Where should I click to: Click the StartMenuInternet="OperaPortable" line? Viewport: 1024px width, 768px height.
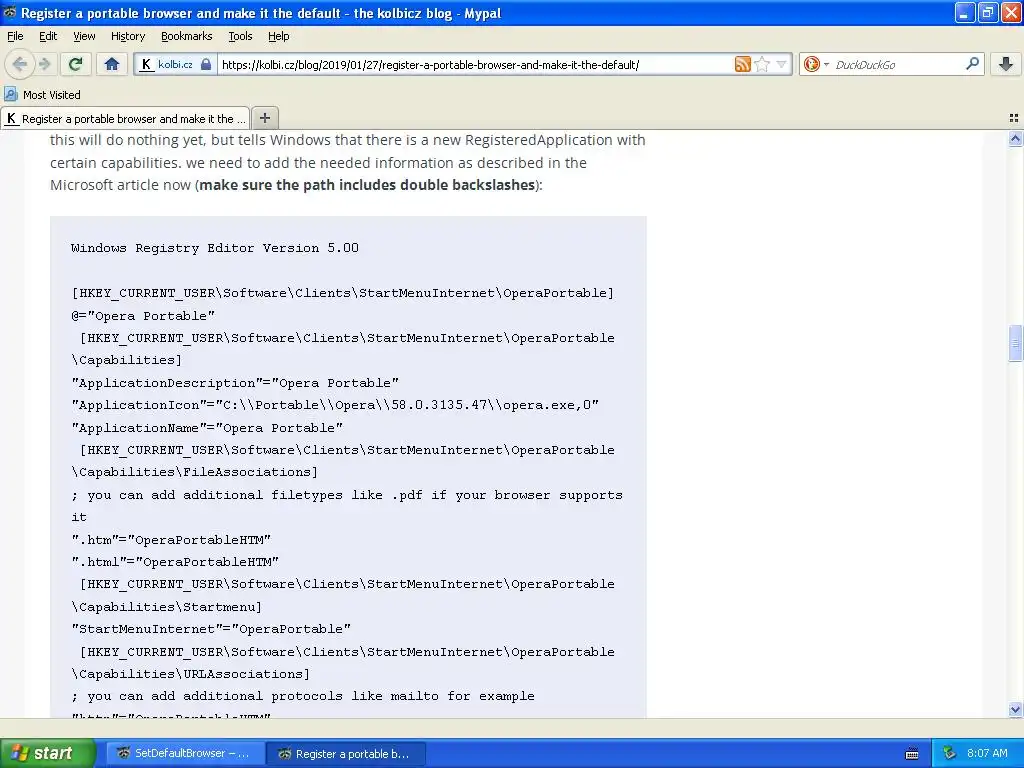pos(211,629)
